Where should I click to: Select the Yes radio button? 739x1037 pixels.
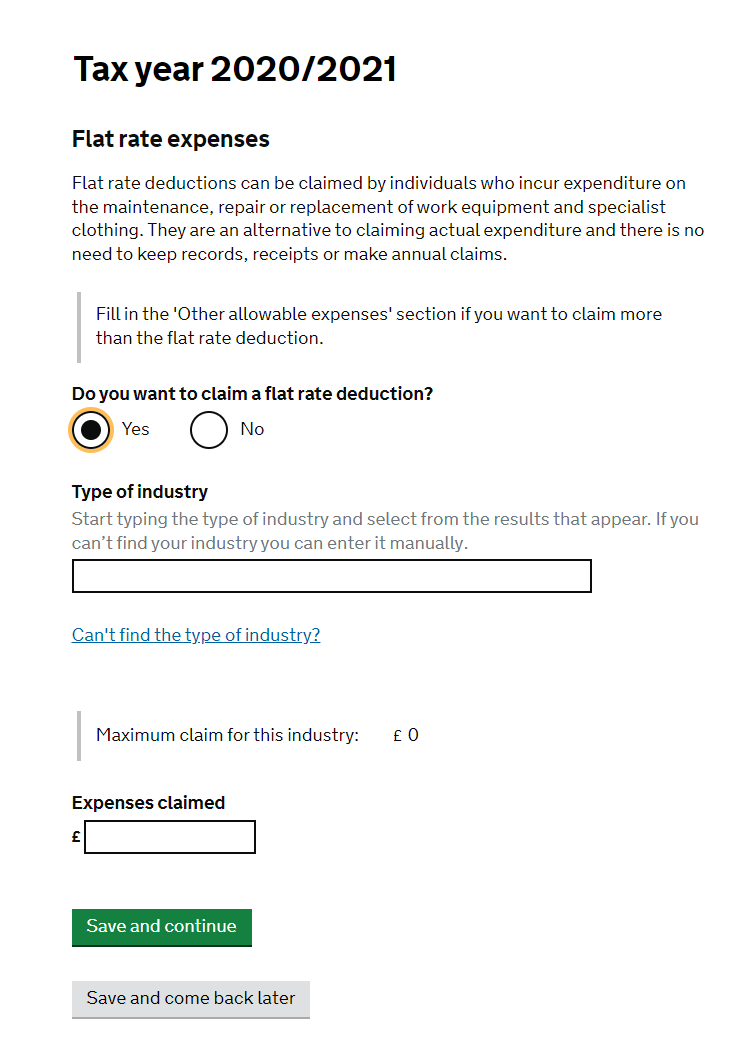point(91,430)
